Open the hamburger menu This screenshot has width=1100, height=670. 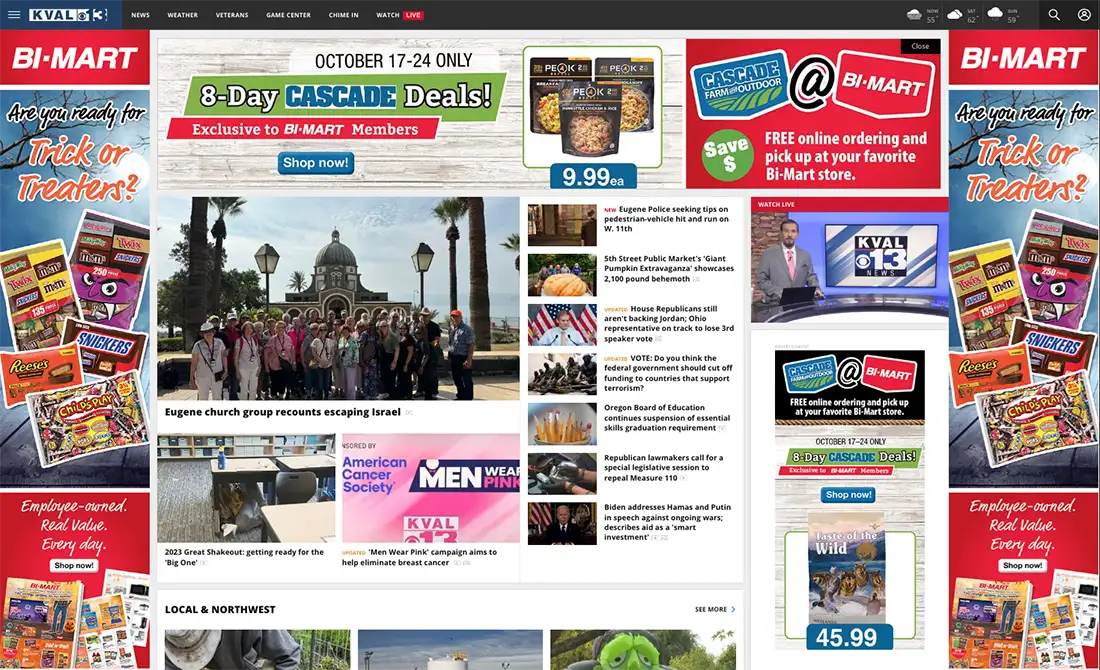pos(14,15)
